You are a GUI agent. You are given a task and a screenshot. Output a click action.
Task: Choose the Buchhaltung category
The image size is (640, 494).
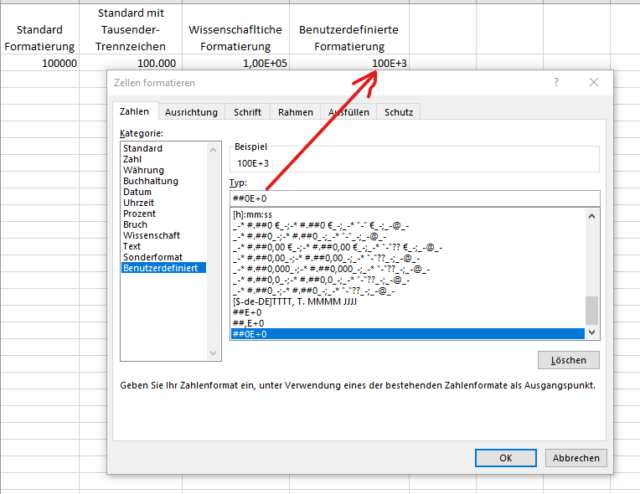[x=163, y=181]
